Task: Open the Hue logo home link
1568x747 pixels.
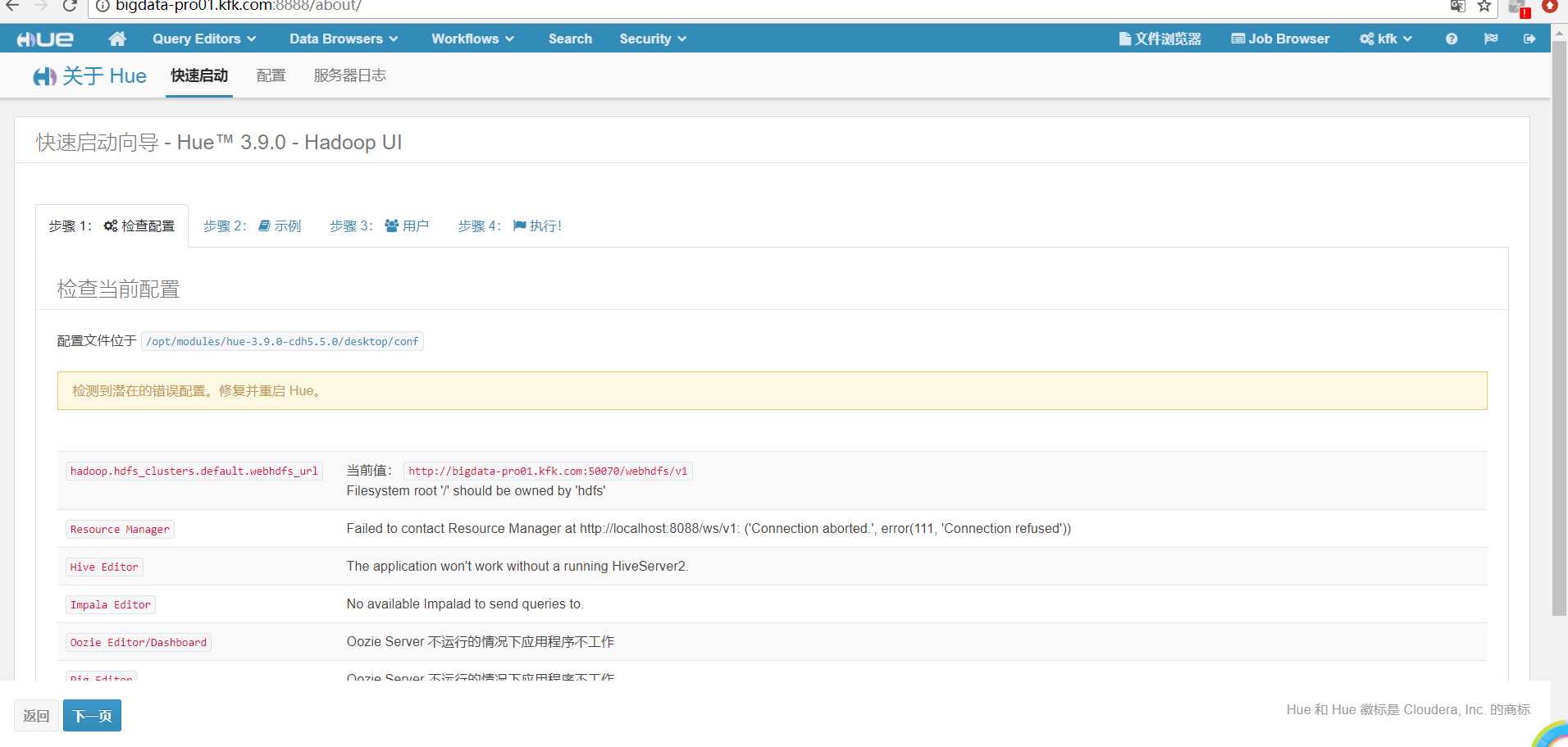Action: [45, 39]
